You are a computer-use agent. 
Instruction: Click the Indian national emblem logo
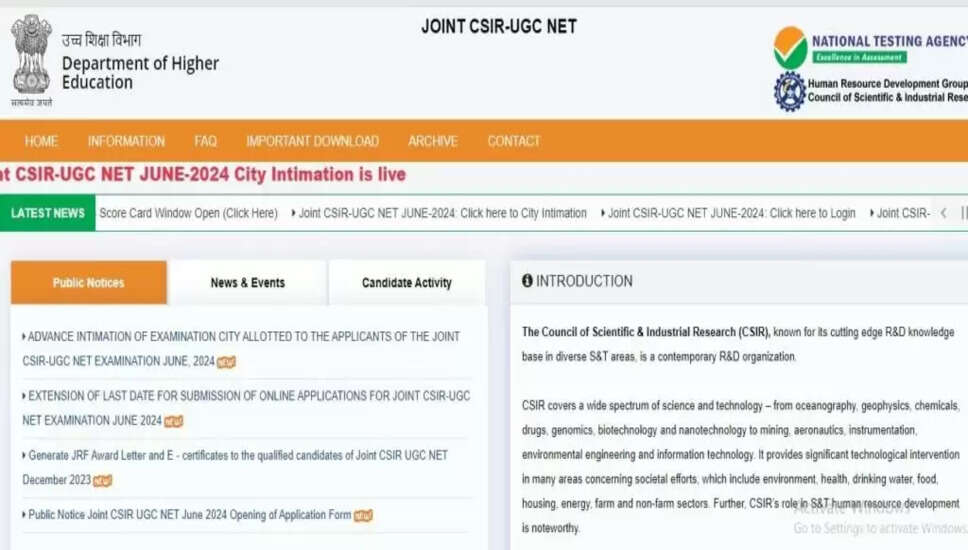[x=31, y=56]
